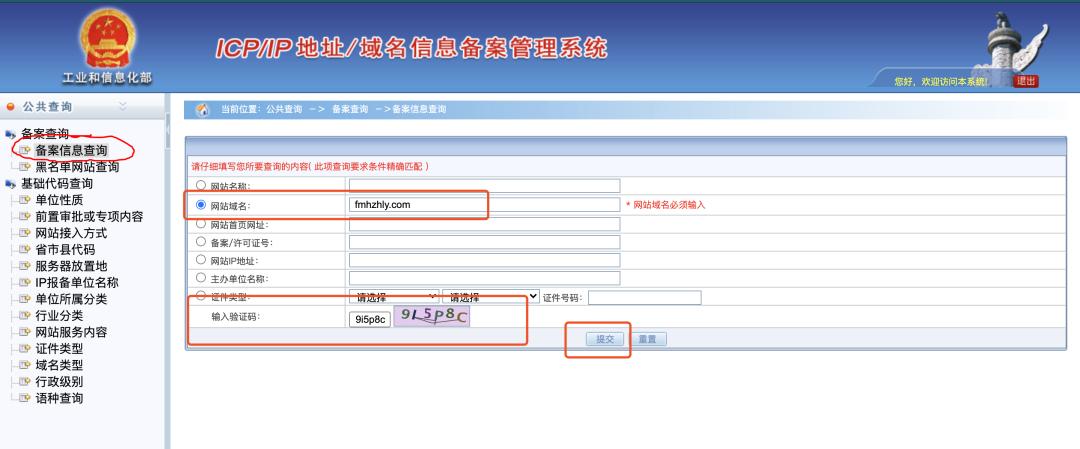Viewport: 1080px width, 449px height.
Task: Open 域名类型 in sidebar
Action: point(59,365)
